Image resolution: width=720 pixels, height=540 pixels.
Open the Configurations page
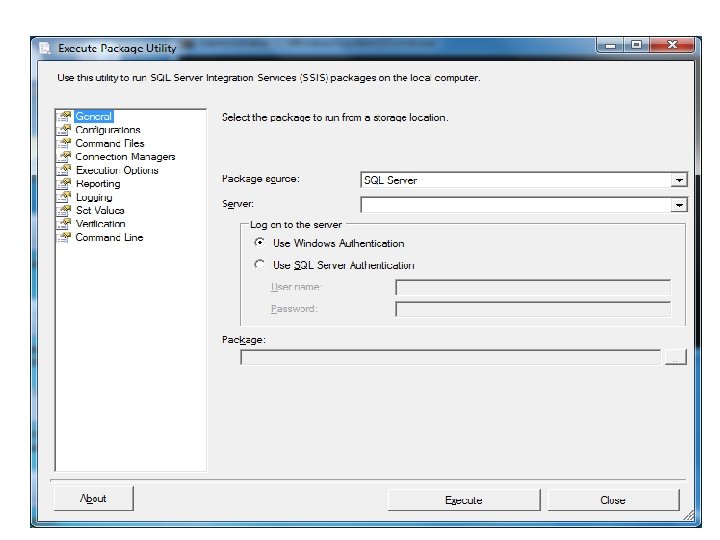108,130
